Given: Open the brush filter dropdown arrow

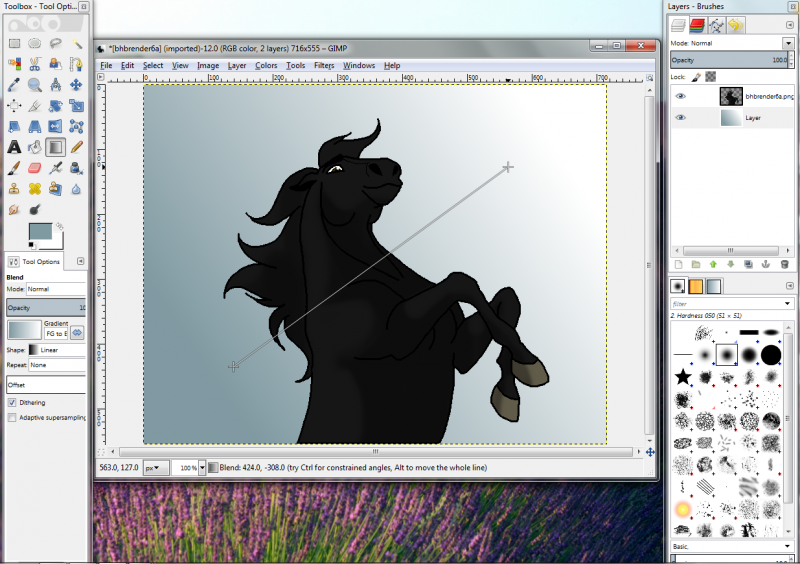Looking at the screenshot, I should point(787,304).
